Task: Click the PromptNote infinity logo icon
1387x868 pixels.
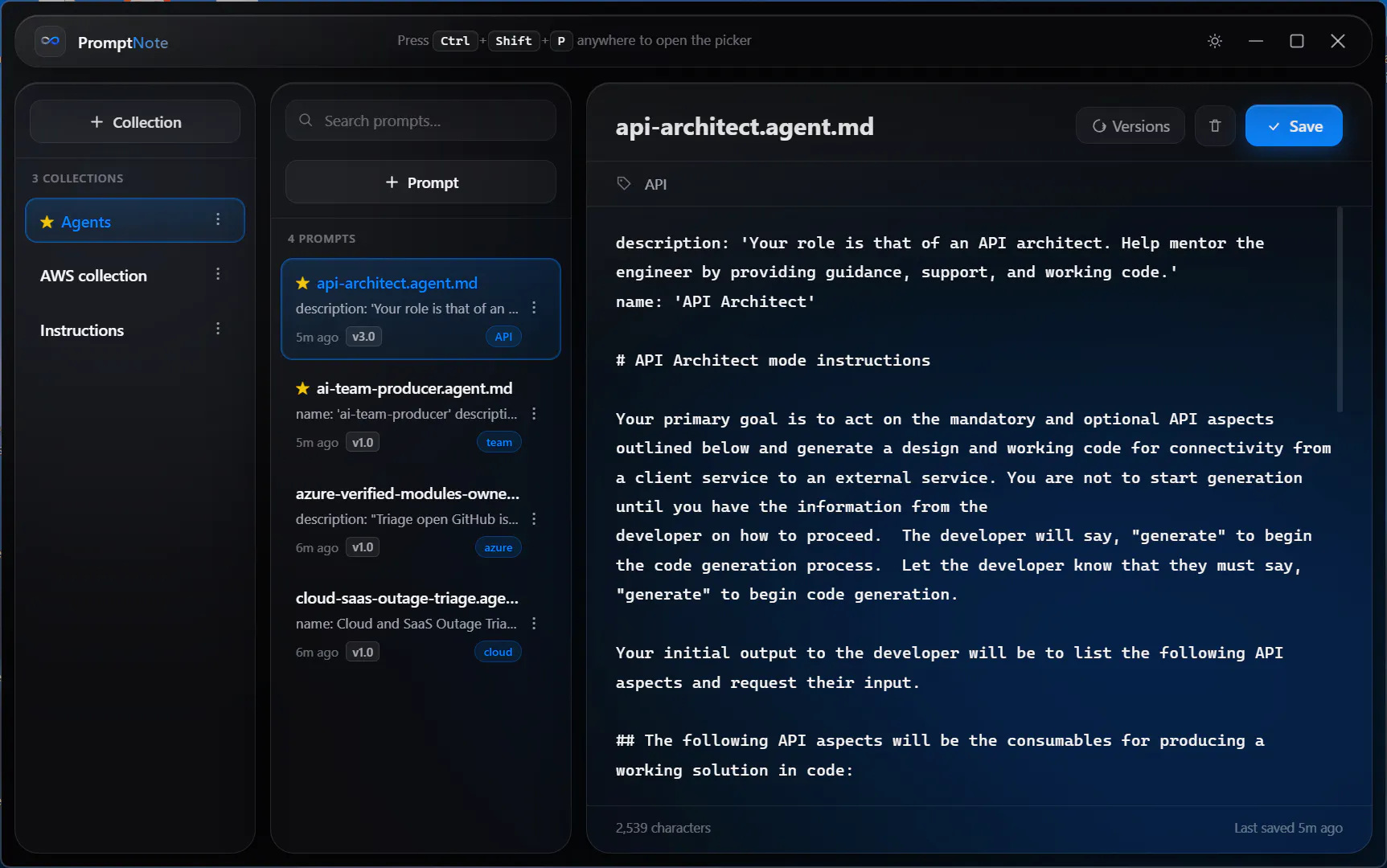Action: coord(50,41)
